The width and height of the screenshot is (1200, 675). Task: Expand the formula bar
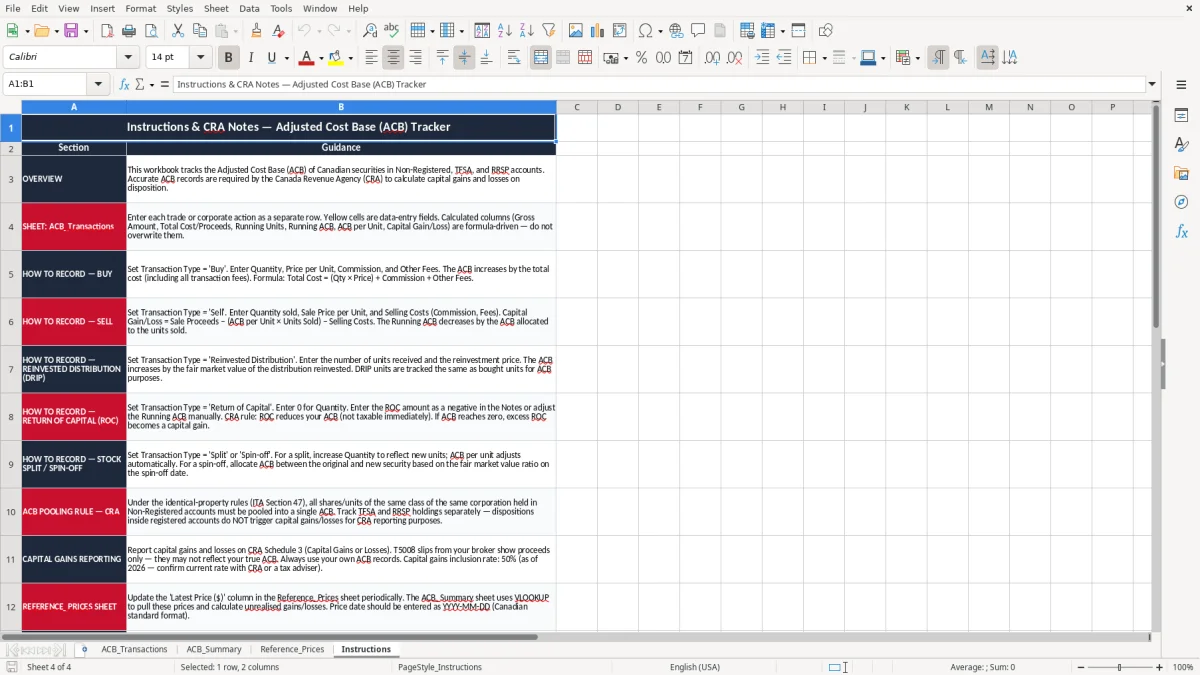pyautogui.click(x=1152, y=84)
